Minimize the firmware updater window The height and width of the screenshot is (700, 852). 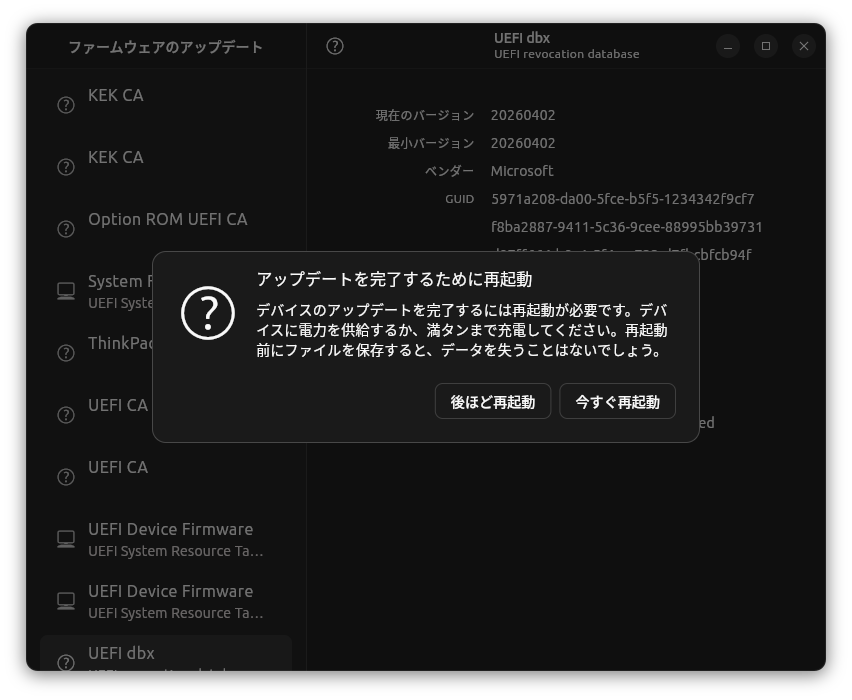click(728, 46)
